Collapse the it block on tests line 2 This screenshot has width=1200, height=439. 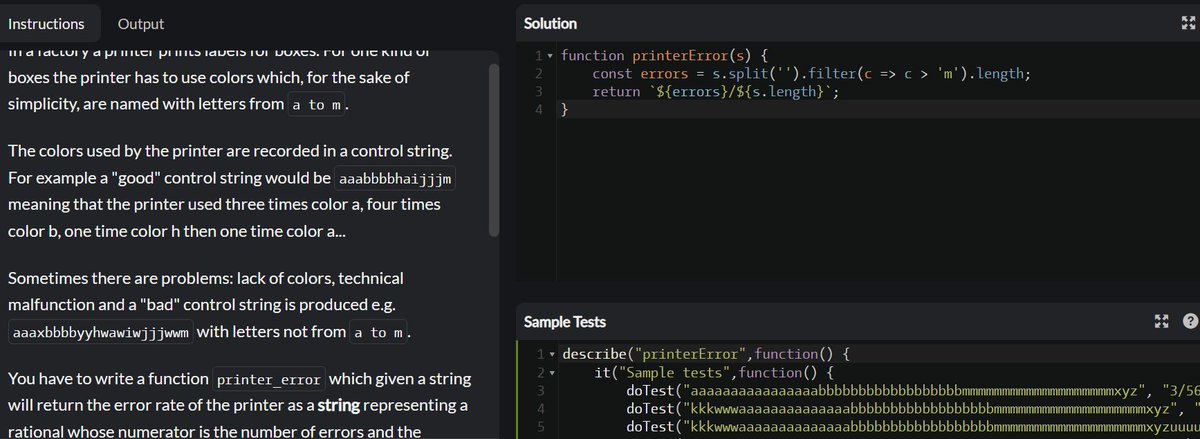[x=551, y=372]
